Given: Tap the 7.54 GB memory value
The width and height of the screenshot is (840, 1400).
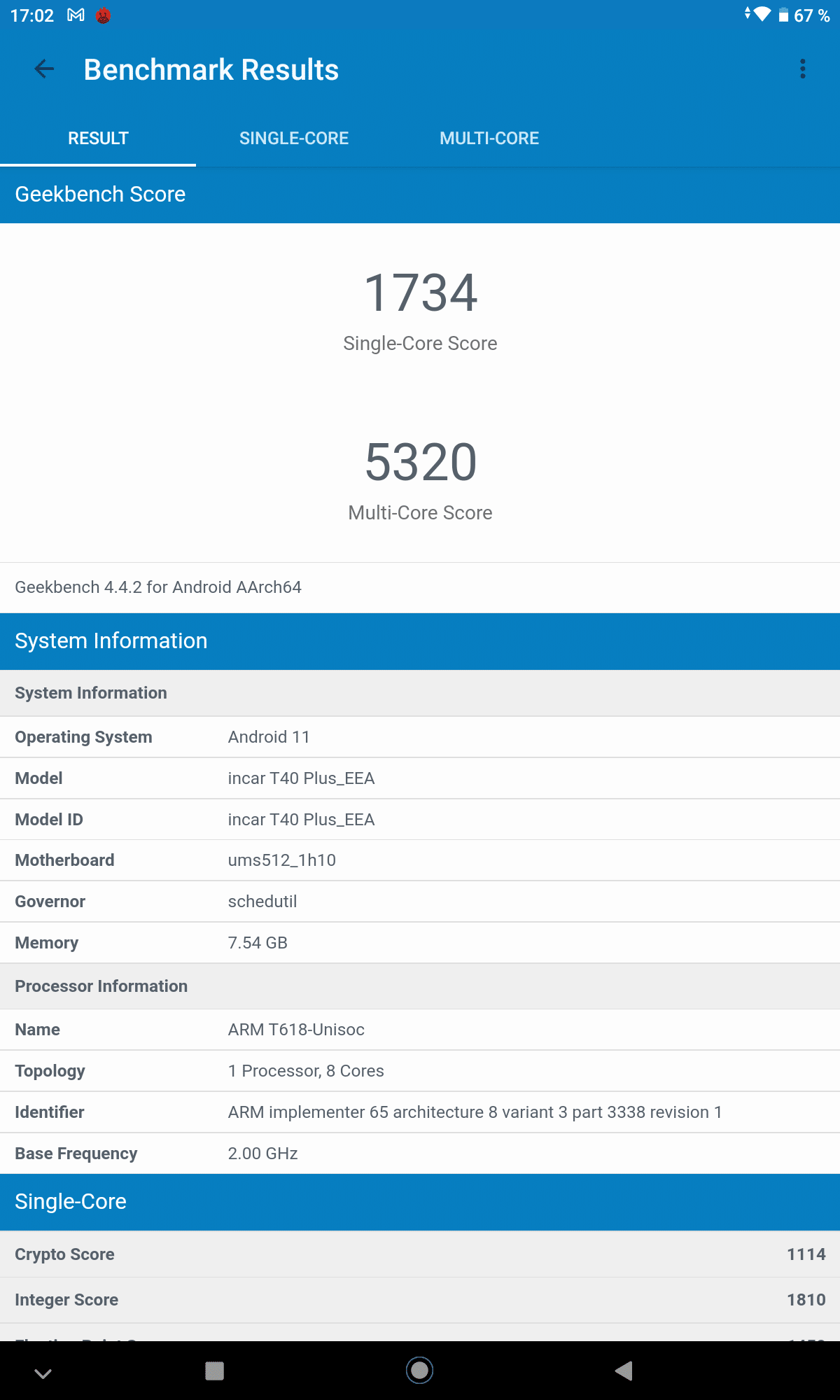Looking at the screenshot, I should [x=258, y=943].
